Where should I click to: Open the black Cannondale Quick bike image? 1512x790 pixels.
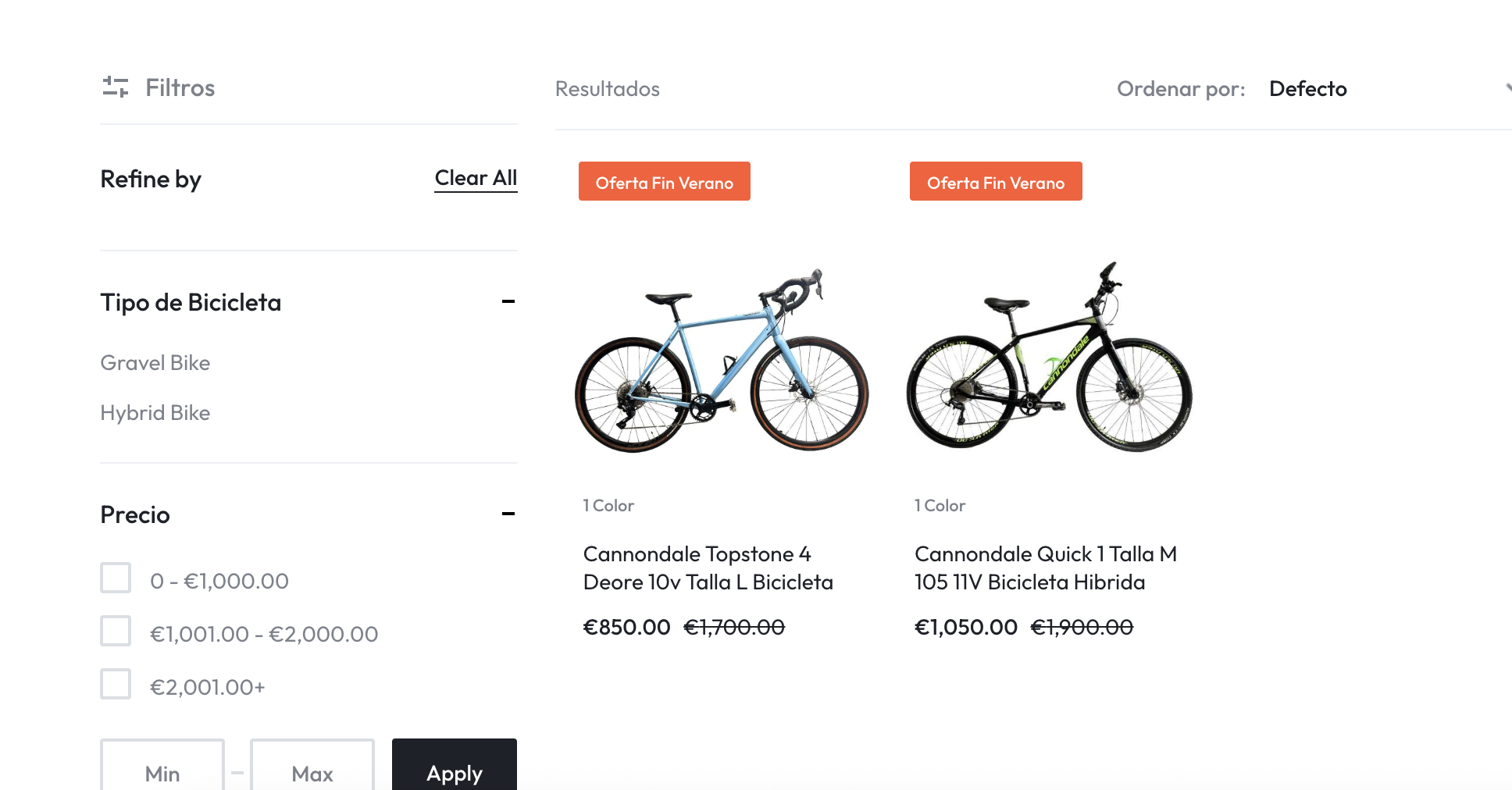coord(1050,359)
